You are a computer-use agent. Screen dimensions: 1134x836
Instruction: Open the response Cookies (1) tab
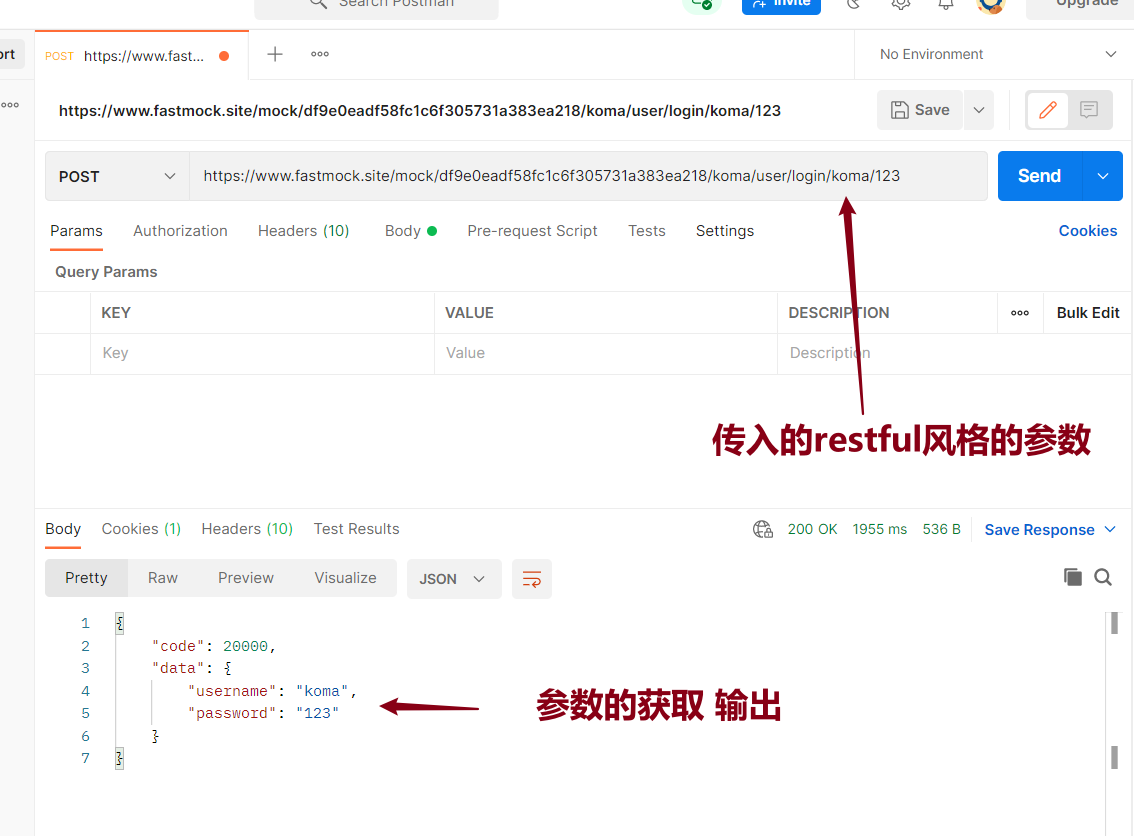[x=141, y=529]
